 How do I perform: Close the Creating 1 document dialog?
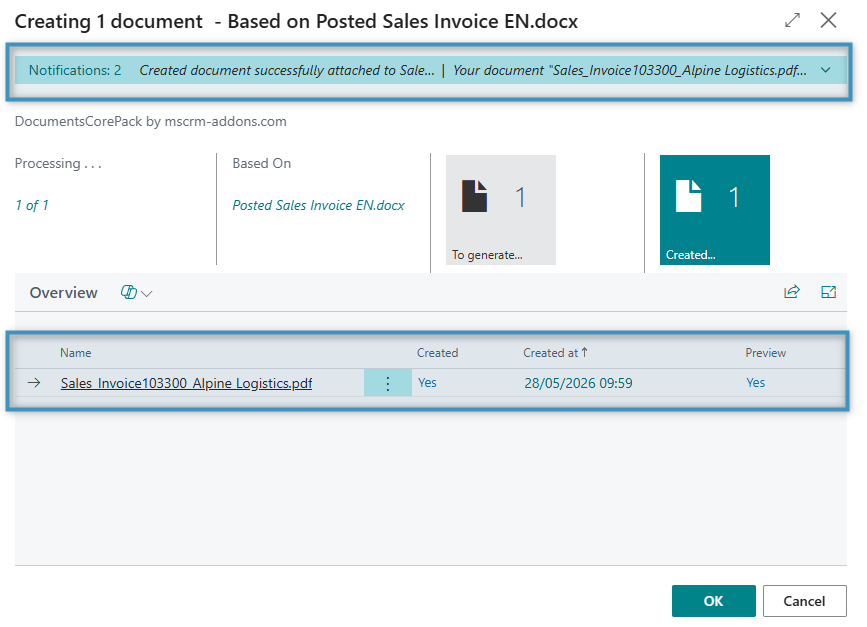pos(828,20)
